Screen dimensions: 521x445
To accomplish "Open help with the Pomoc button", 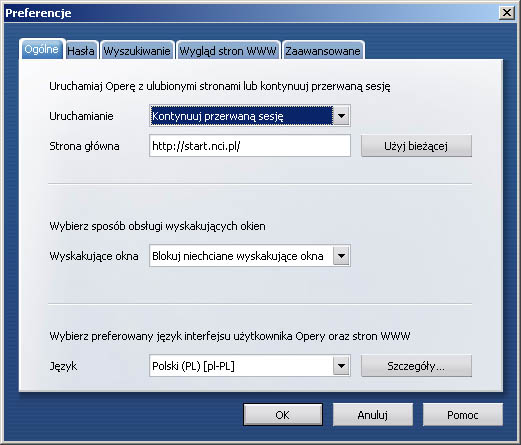I will tap(463, 415).
